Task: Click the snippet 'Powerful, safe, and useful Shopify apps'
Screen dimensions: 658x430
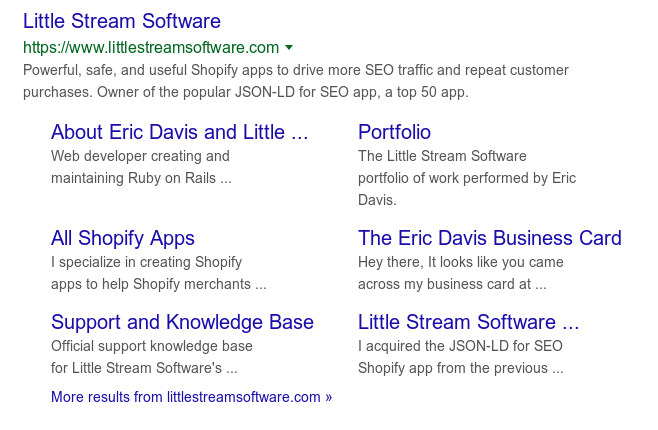Action: tap(150, 70)
